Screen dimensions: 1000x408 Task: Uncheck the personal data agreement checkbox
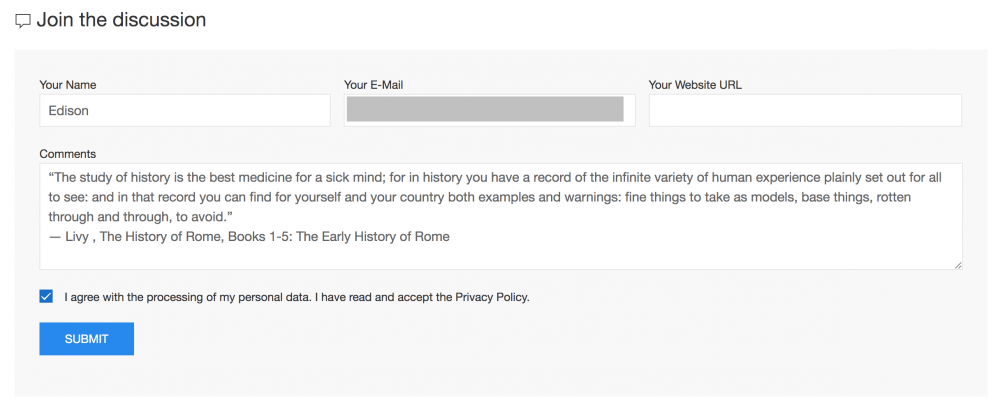46,297
